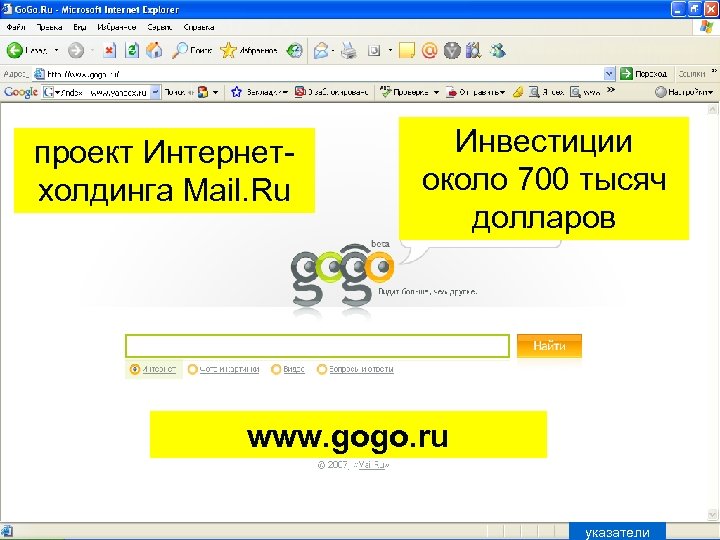The width and height of the screenshot is (720, 540).
Task: Open Bookmarks via the blue star icon
Action: 236,92
